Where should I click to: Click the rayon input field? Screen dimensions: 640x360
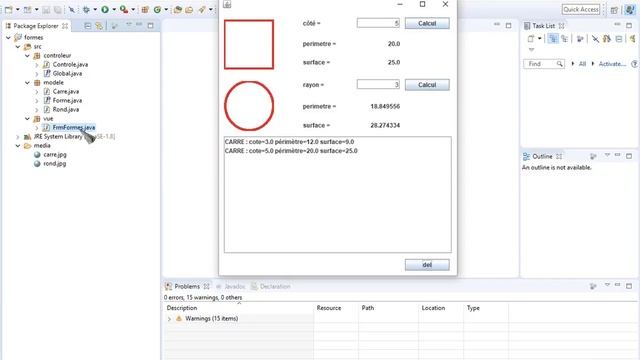pos(378,84)
